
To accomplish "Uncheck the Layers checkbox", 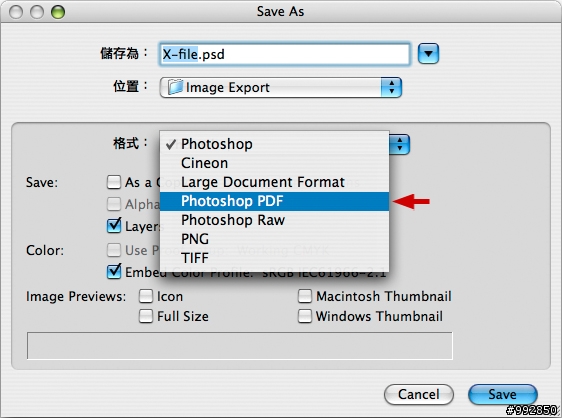I will pyautogui.click(x=114, y=226).
